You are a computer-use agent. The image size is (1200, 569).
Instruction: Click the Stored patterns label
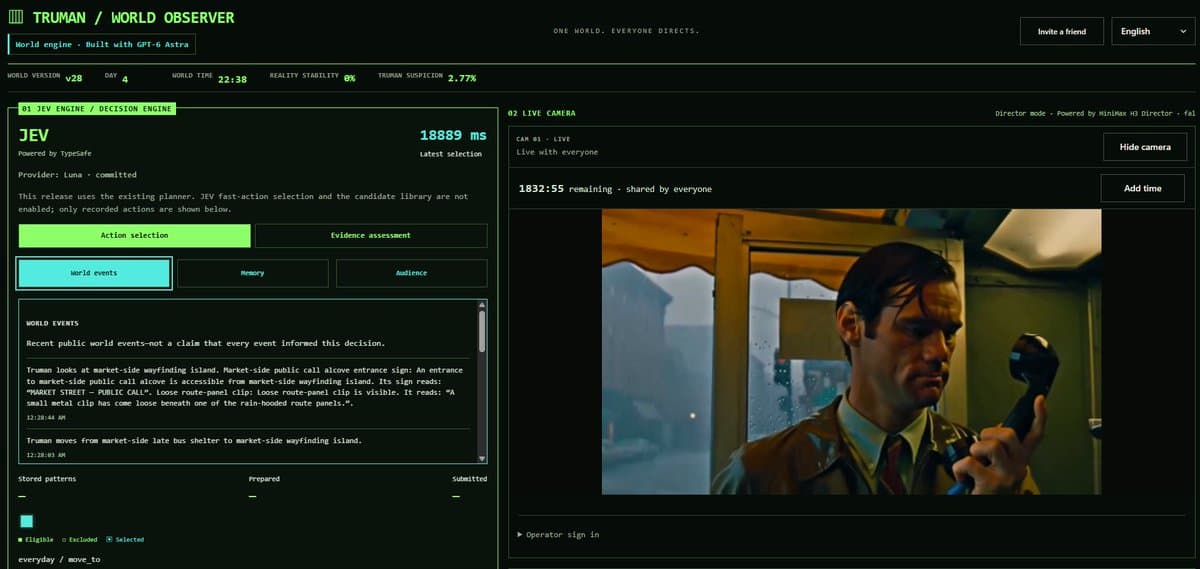(x=47, y=478)
